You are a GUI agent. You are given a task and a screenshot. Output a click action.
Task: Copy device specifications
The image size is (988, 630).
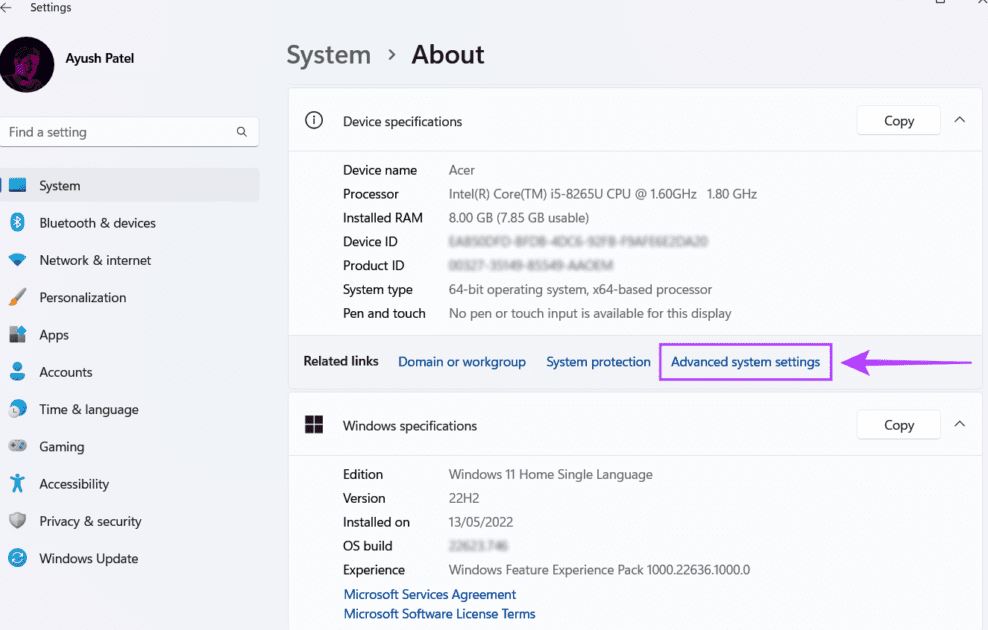(x=899, y=120)
